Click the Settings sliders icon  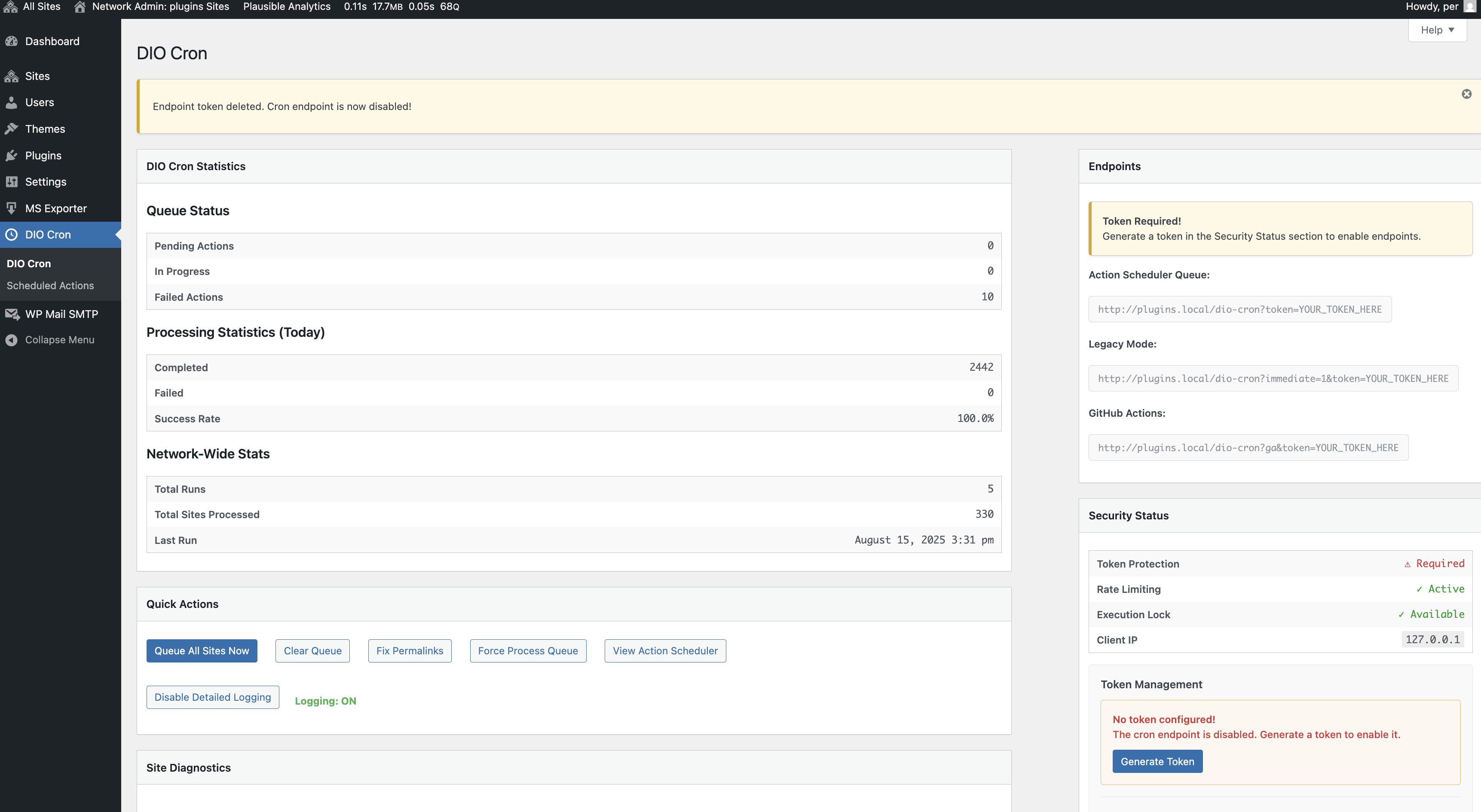pyautogui.click(x=12, y=182)
